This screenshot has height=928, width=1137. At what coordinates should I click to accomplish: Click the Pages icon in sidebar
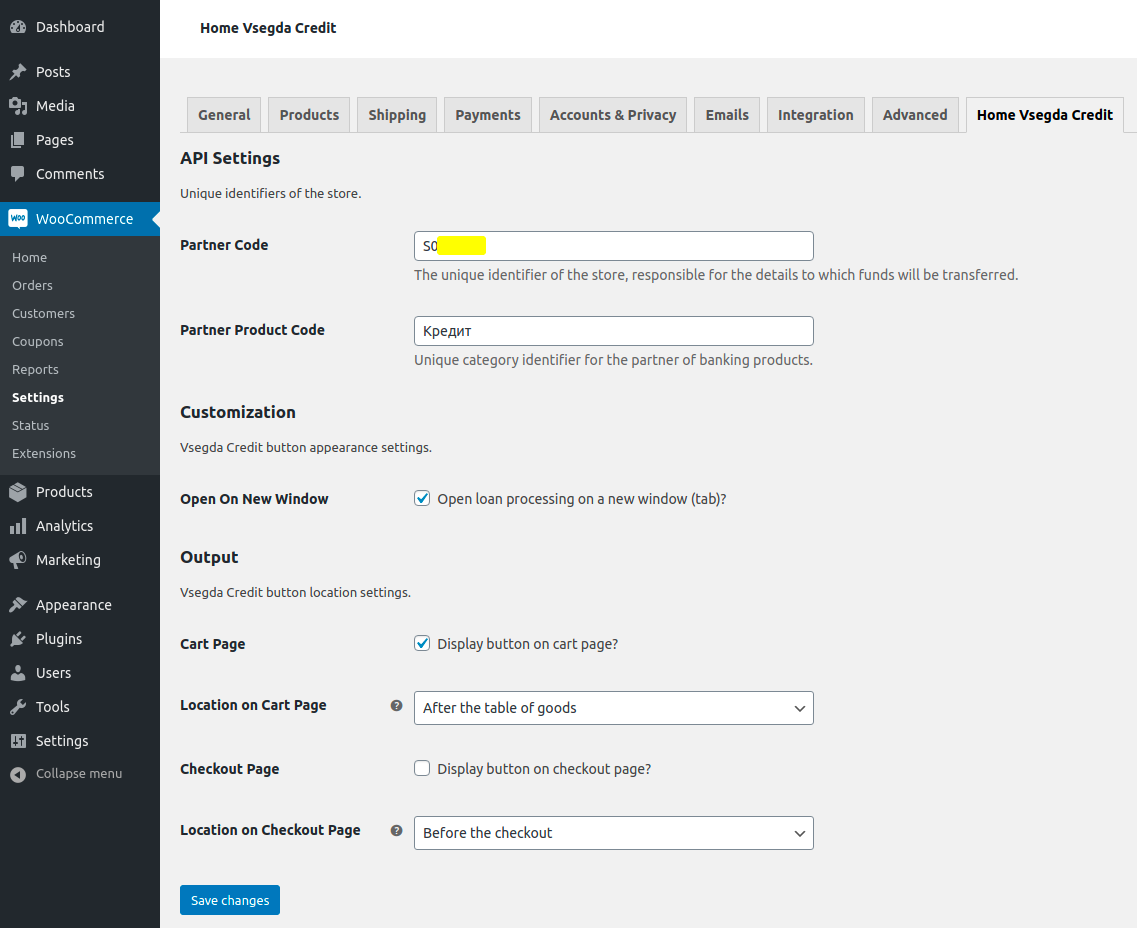[18, 140]
